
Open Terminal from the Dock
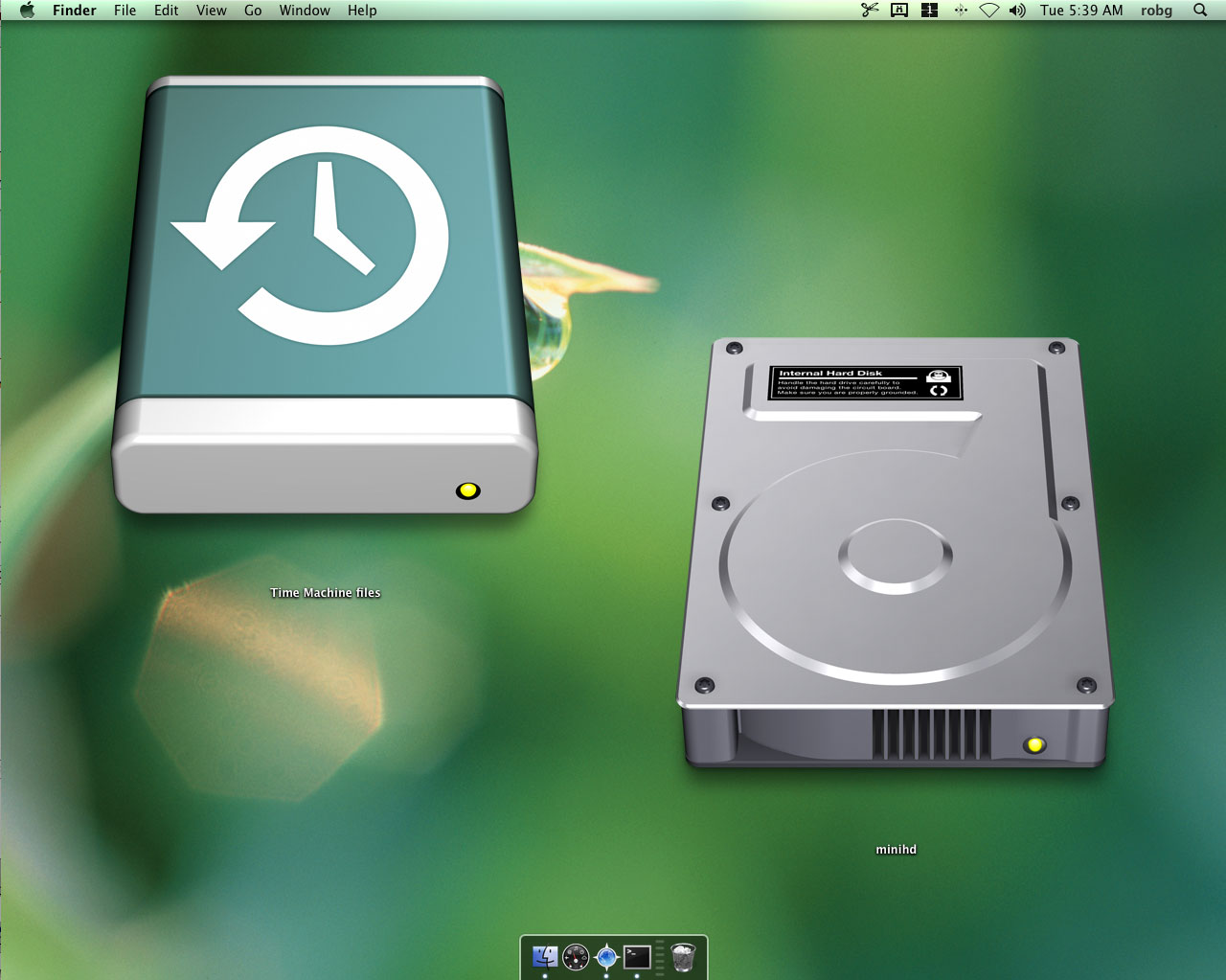pyautogui.click(x=637, y=956)
